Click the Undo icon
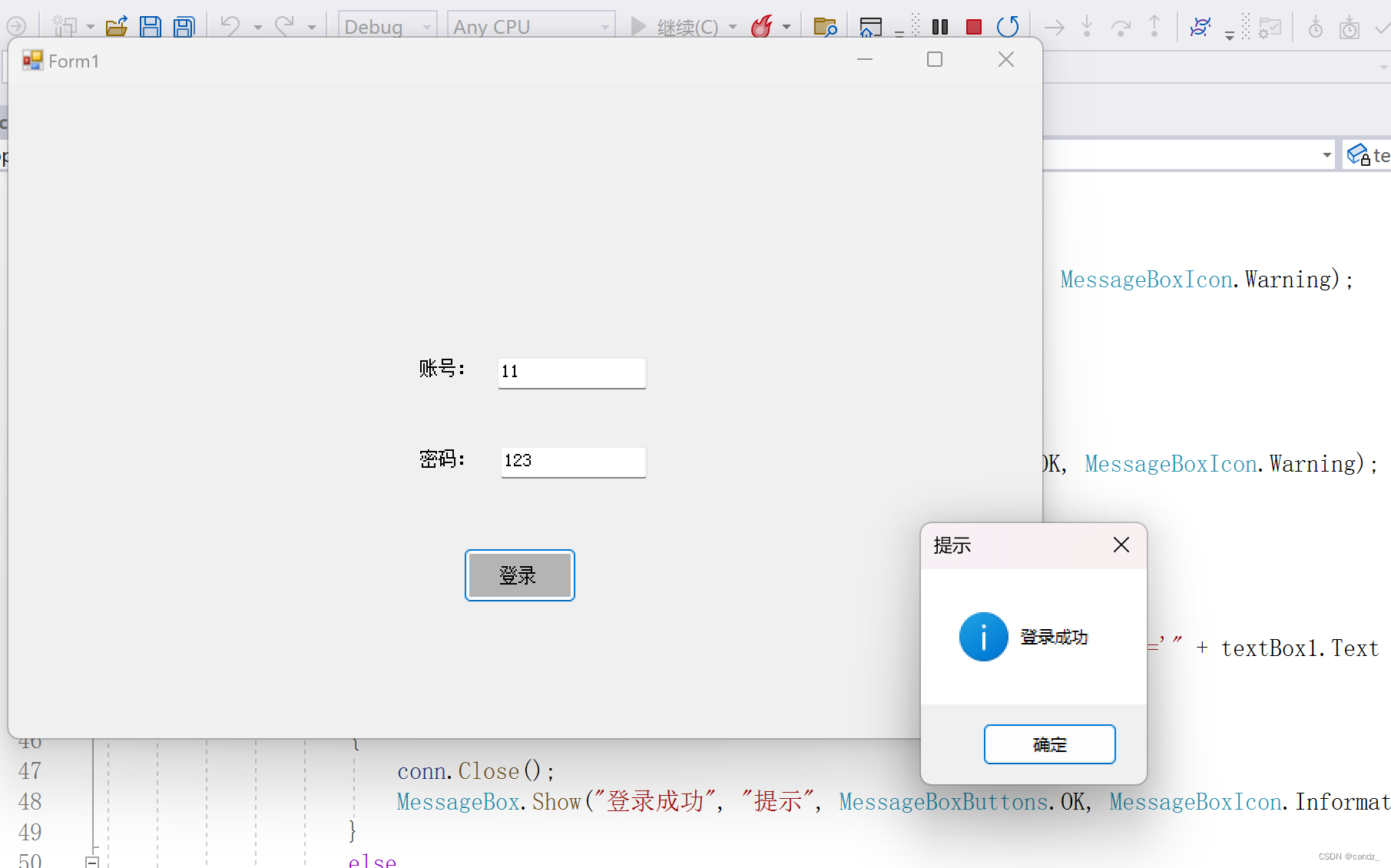This screenshot has width=1391, height=868. click(x=229, y=25)
